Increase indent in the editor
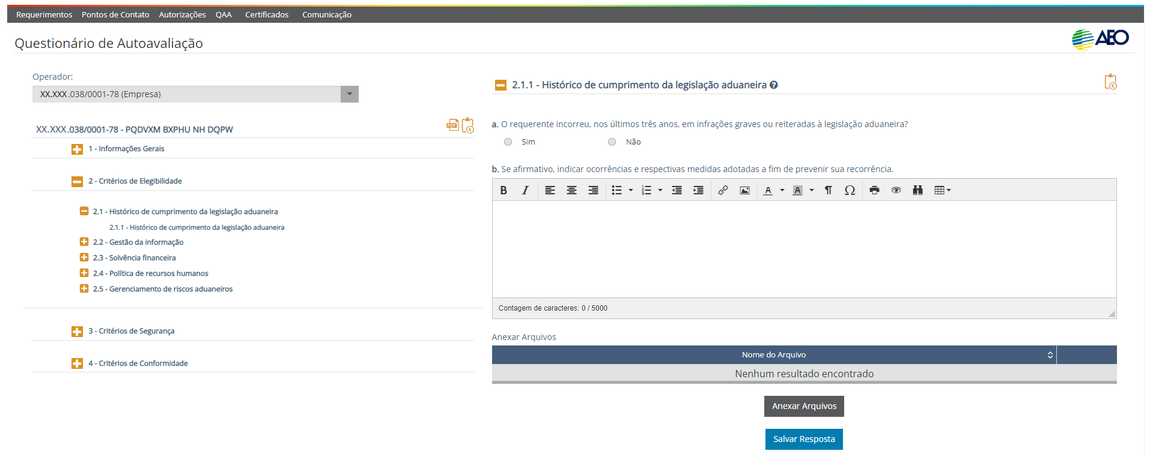Image resolution: width=1150 pixels, height=457 pixels. (x=698, y=190)
